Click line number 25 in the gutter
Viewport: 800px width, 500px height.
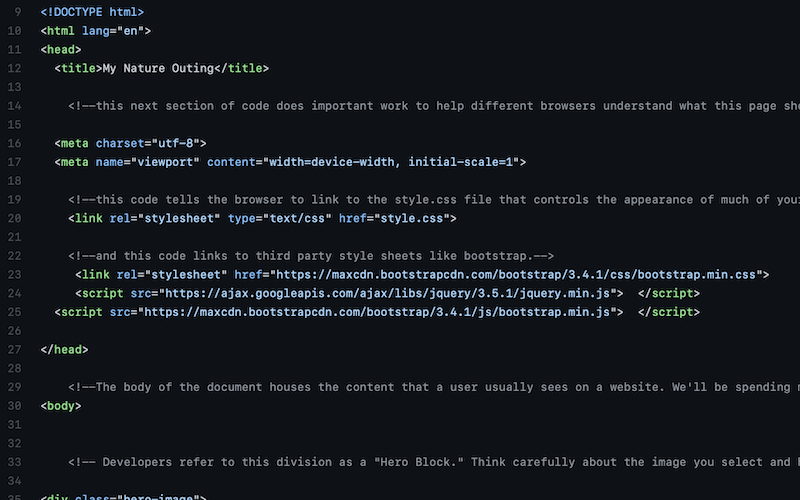15,312
